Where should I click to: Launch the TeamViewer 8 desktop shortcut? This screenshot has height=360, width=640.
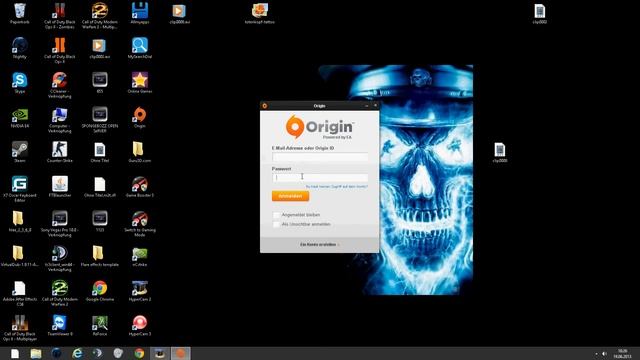click(x=60, y=325)
